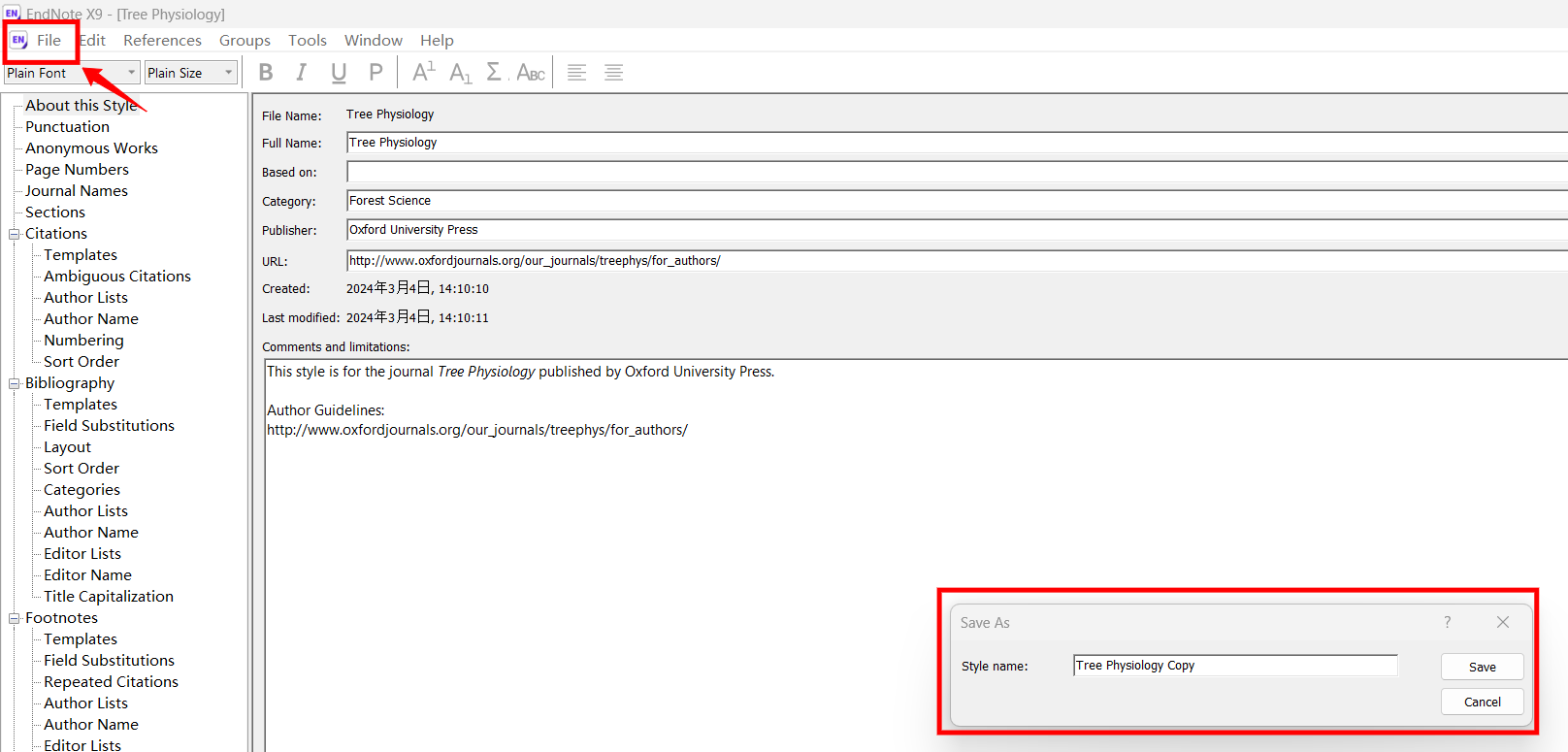
Task: Apply Underline formatting
Action: tap(339, 73)
